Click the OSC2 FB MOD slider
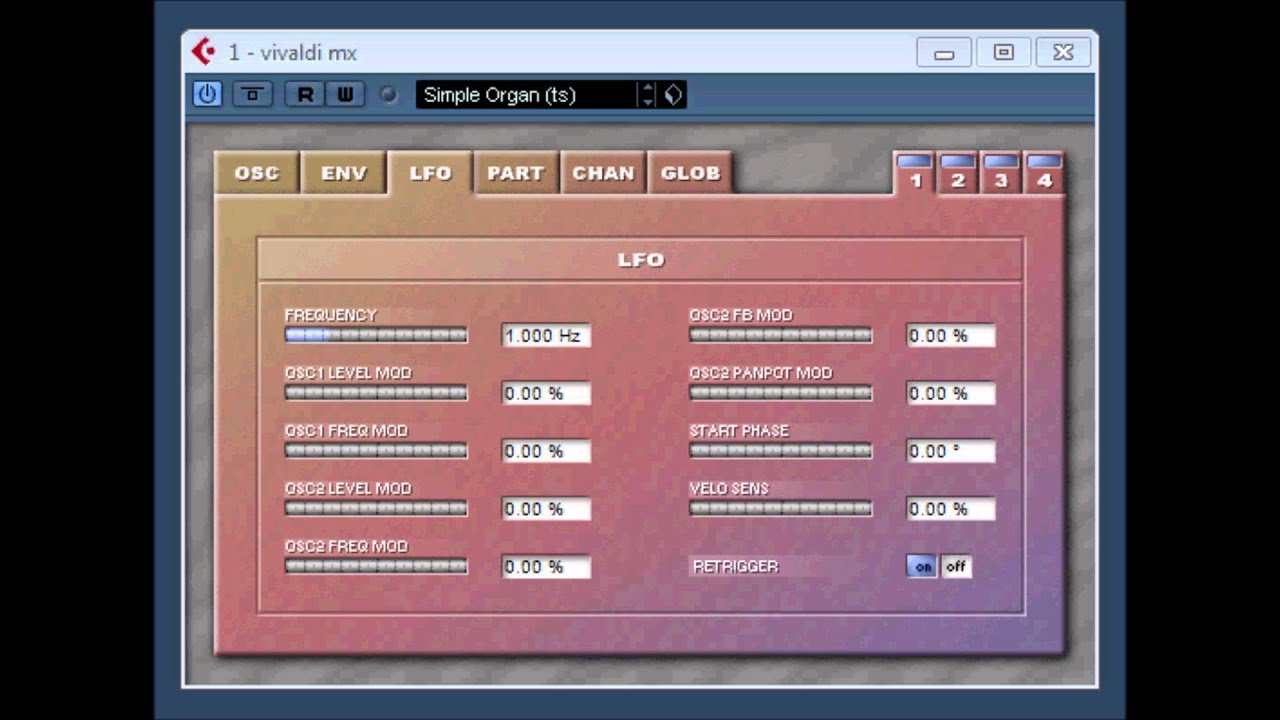 pos(781,335)
